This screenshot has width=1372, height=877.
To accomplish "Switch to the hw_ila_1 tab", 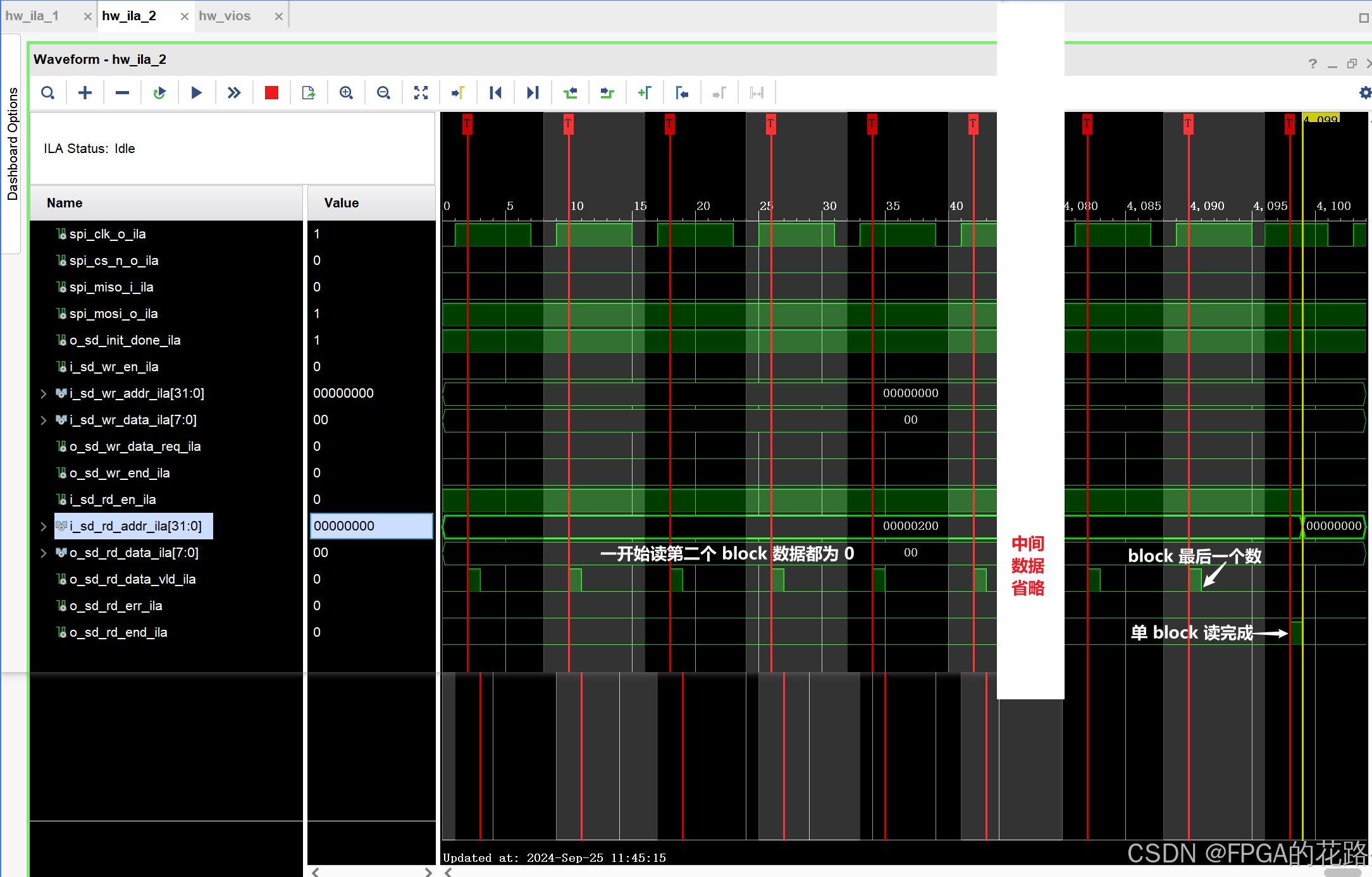I will pyautogui.click(x=33, y=16).
